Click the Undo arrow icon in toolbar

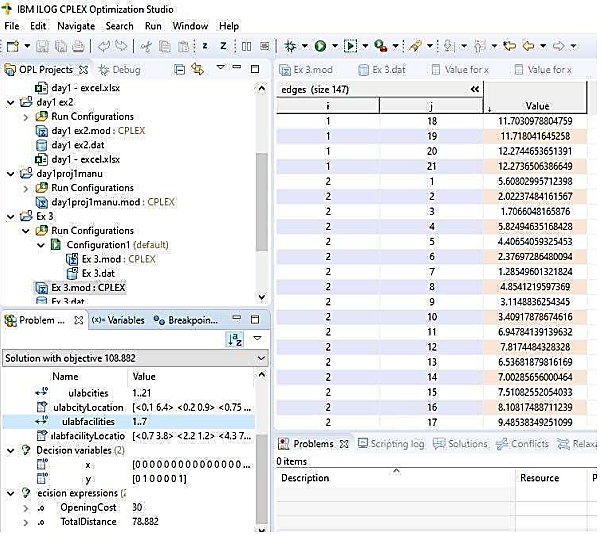tap(103, 46)
